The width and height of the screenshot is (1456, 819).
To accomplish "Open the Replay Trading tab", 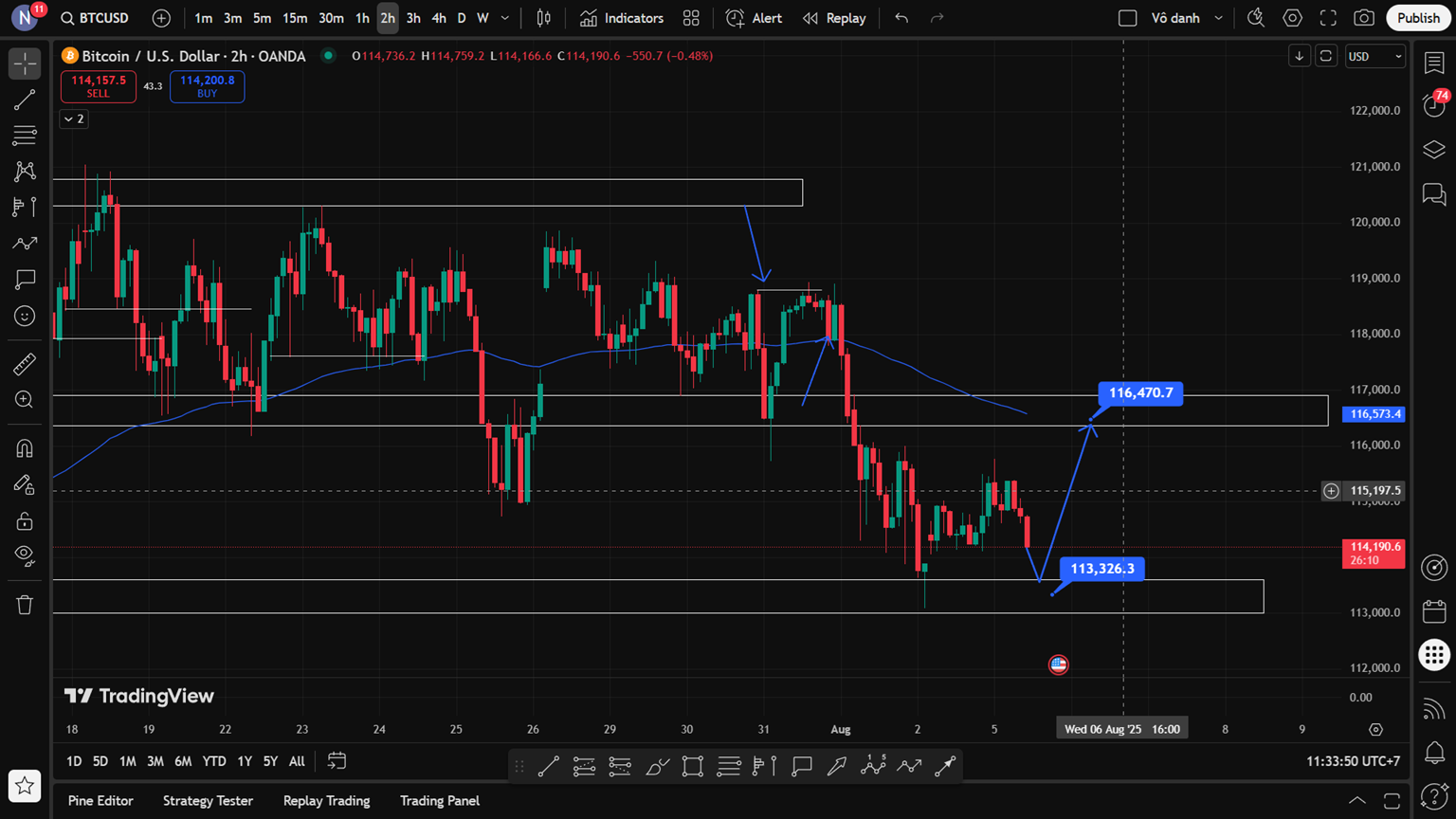I will tap(326, 801).
